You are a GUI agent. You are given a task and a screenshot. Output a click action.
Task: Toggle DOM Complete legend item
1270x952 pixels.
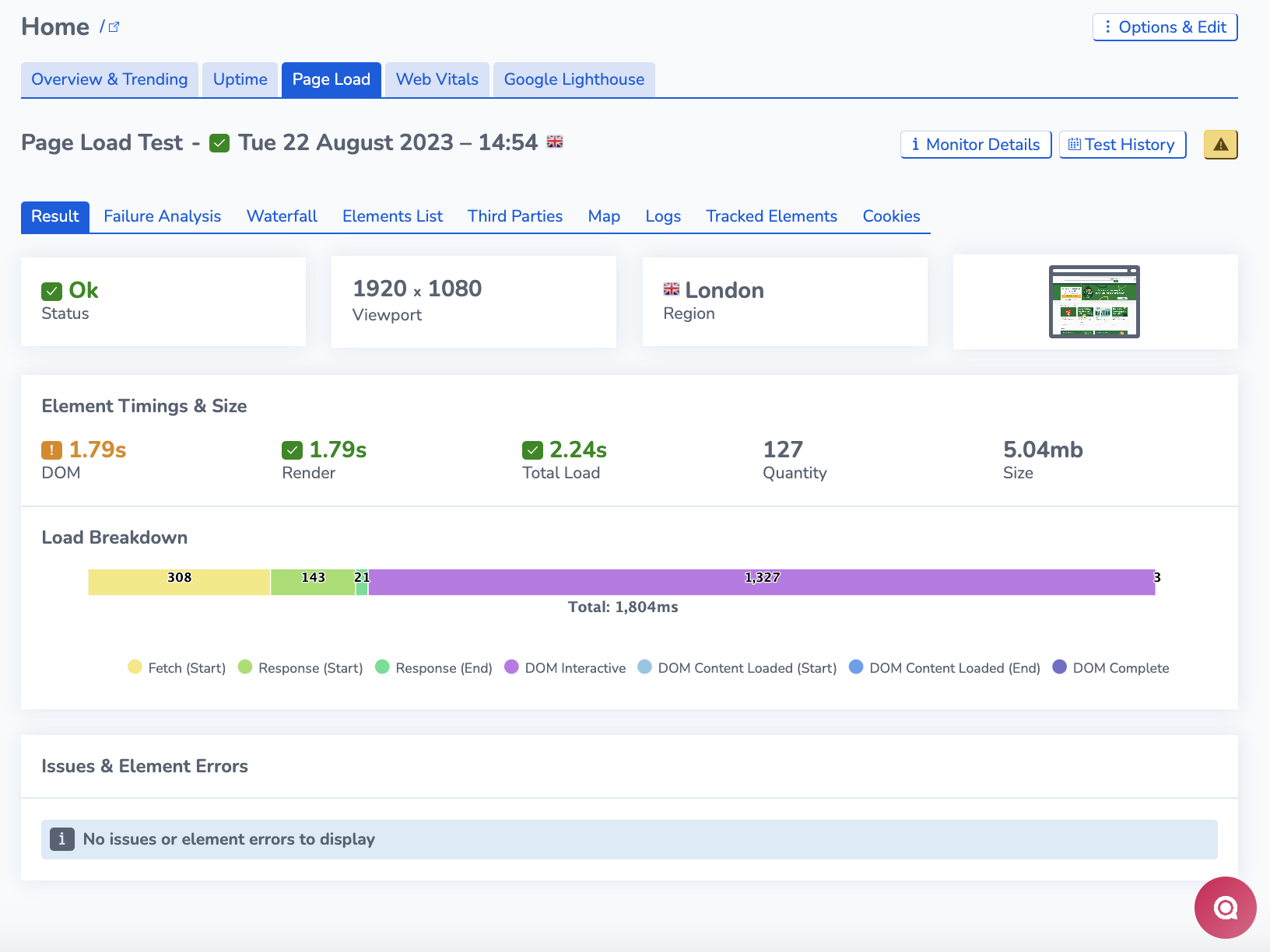click(x=1110, y=667)
